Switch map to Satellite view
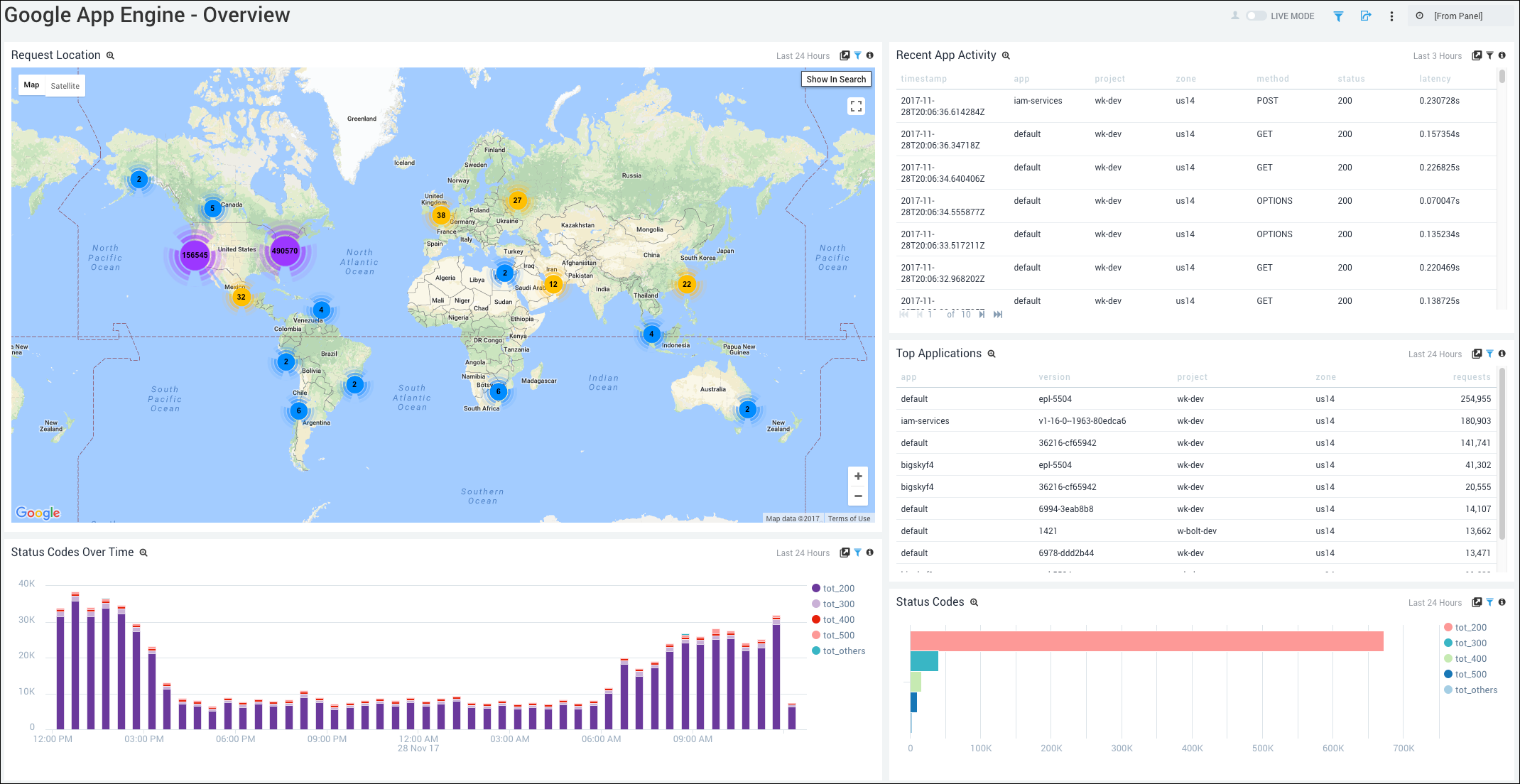Image resolution: width=1520 pixels, height=784 pixels. [65, 86]
